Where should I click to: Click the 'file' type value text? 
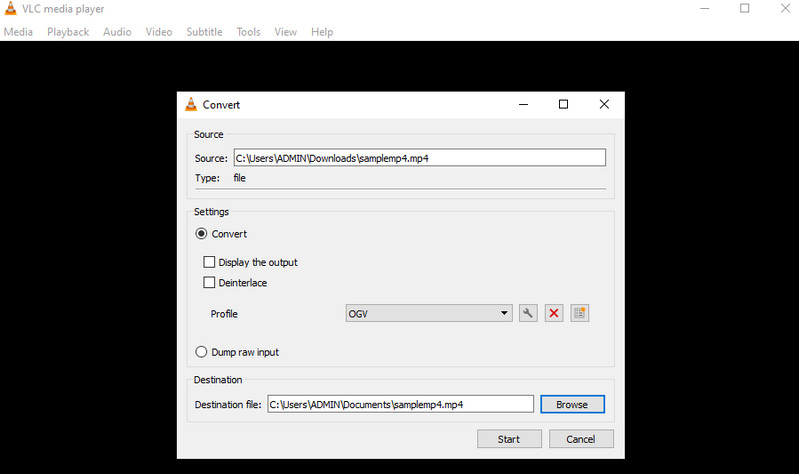(239, 178)
